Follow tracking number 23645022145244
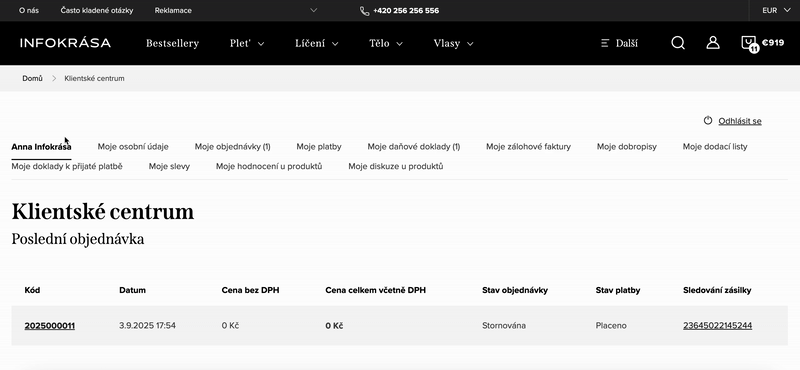800x370 pixels. [717, 326]
